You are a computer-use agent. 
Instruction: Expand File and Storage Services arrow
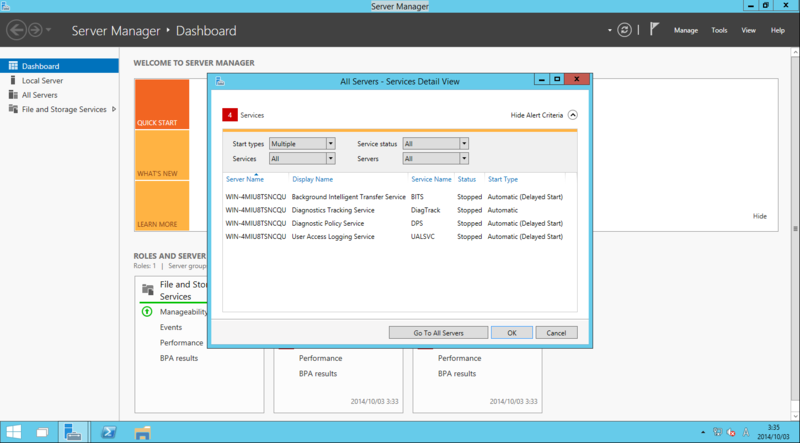[114, 109]
